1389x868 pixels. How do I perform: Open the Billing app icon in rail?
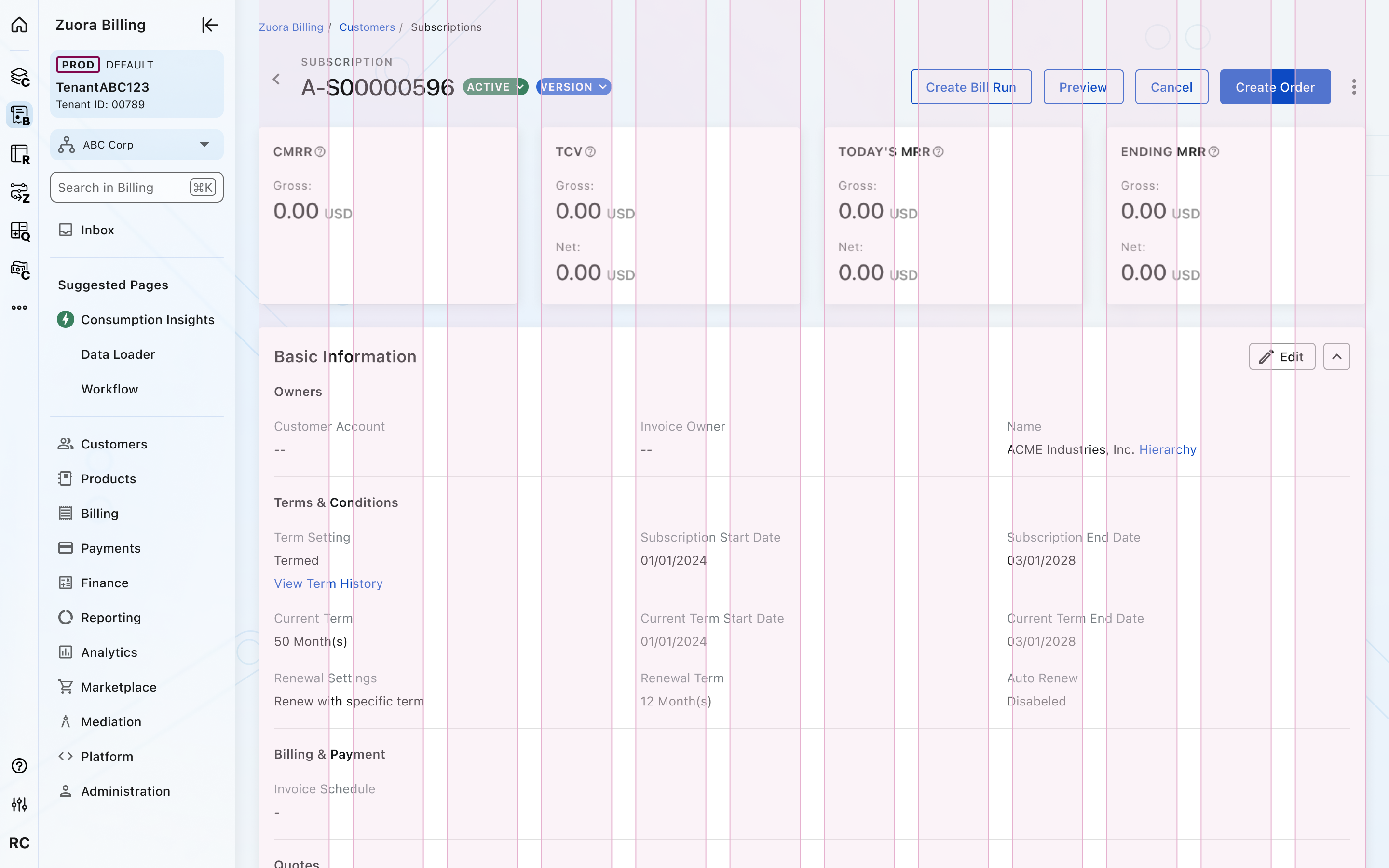coord(19,115)
